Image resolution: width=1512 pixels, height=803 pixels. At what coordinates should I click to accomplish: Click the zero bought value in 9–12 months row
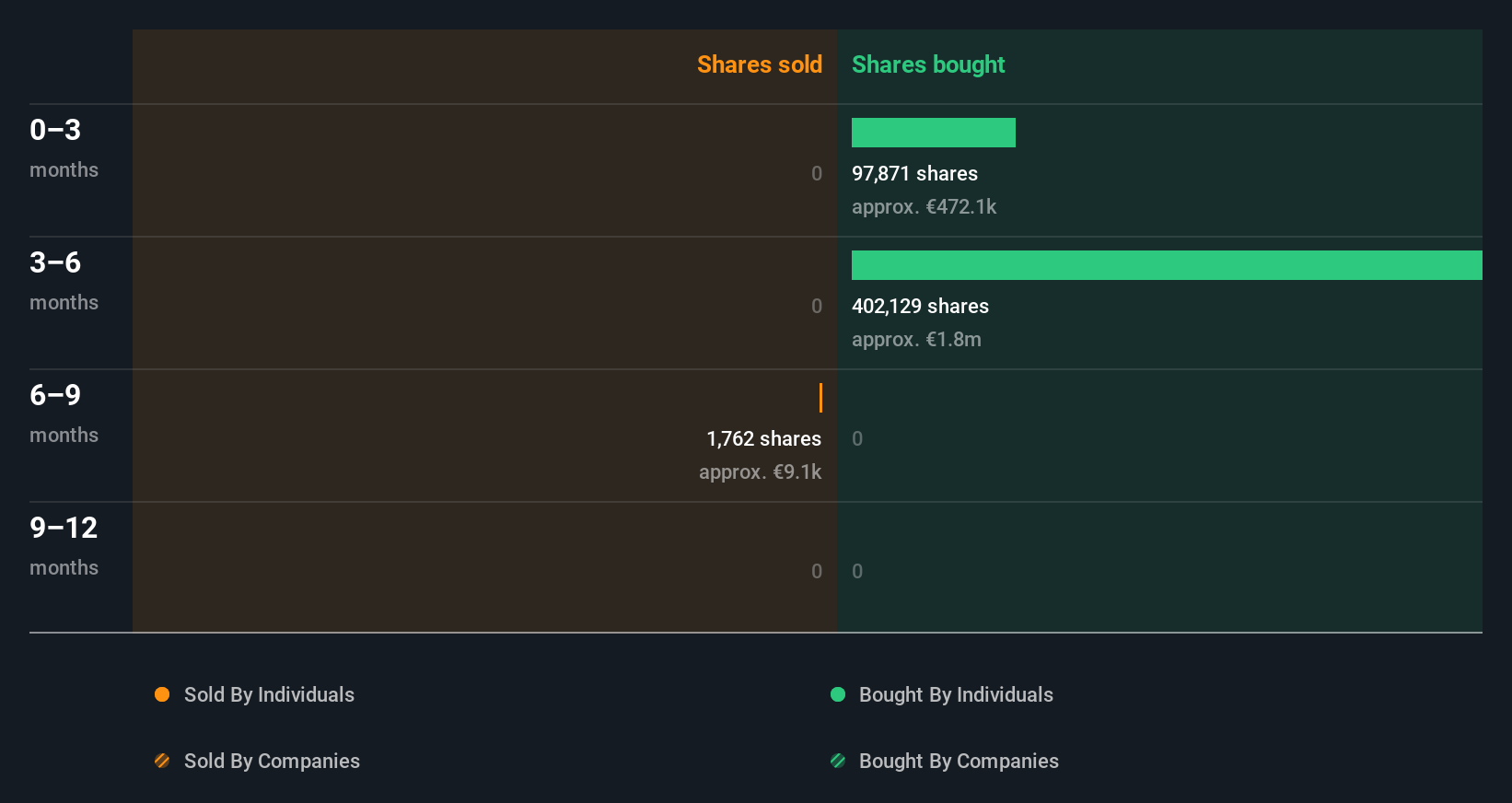[x=857, y=571]
